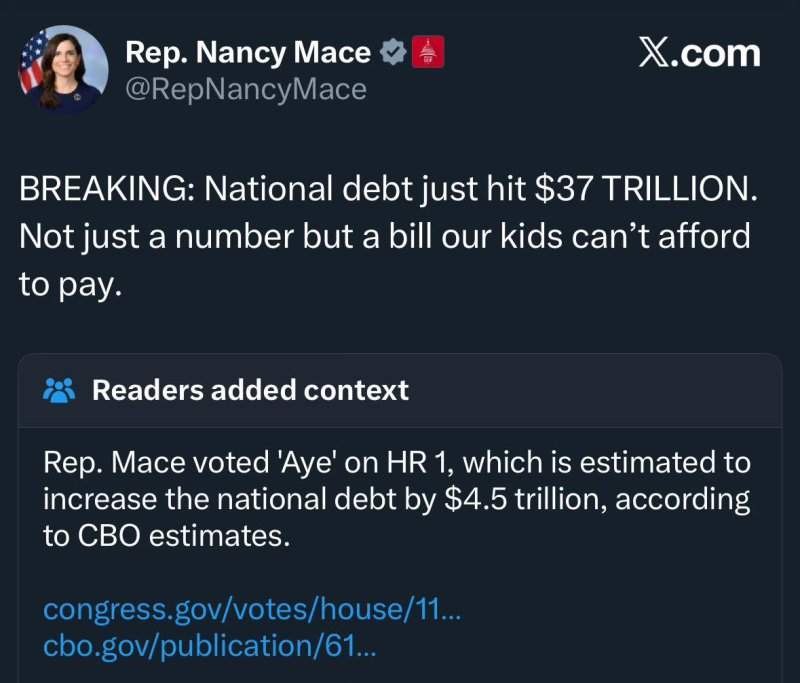Click the note text about HR 1 vote
The height and width of the screenshot is (683, 800).
396,499
